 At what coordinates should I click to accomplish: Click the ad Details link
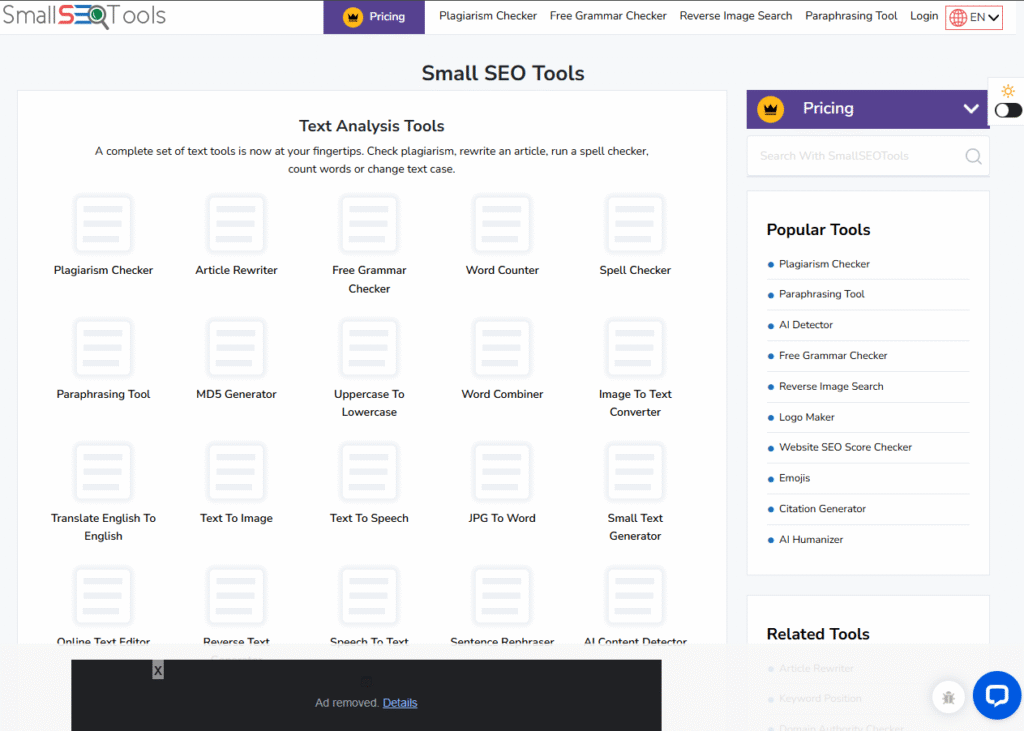pyautogui.click(x=400, y=703)
